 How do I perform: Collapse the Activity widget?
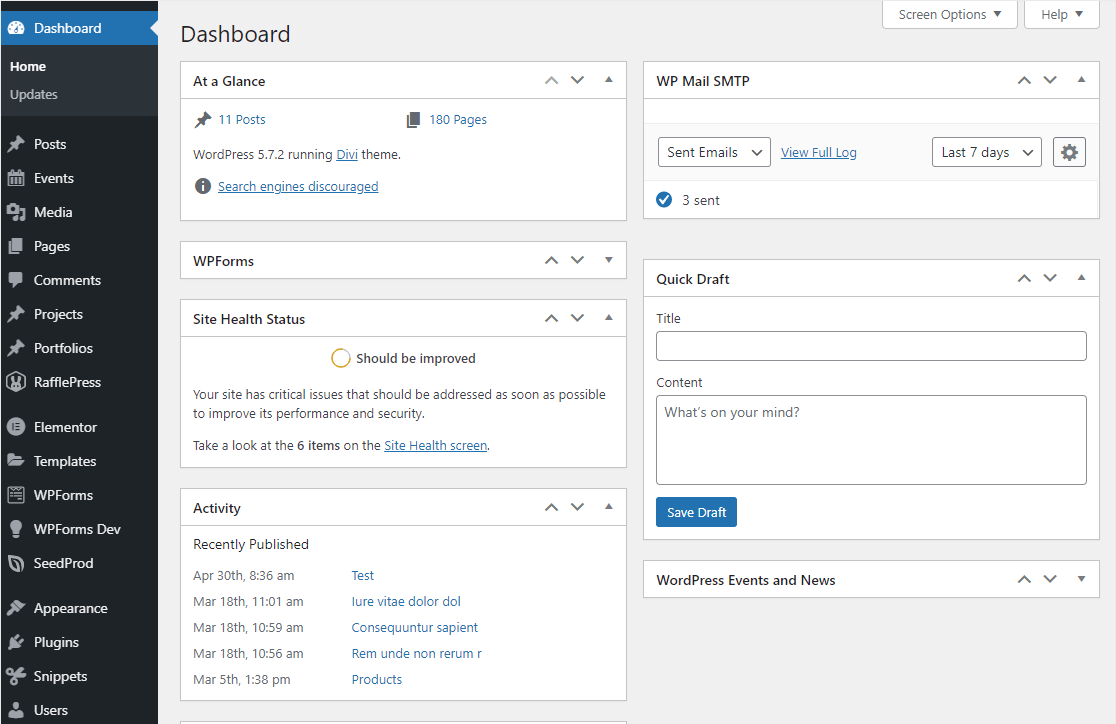pos(609,507)
